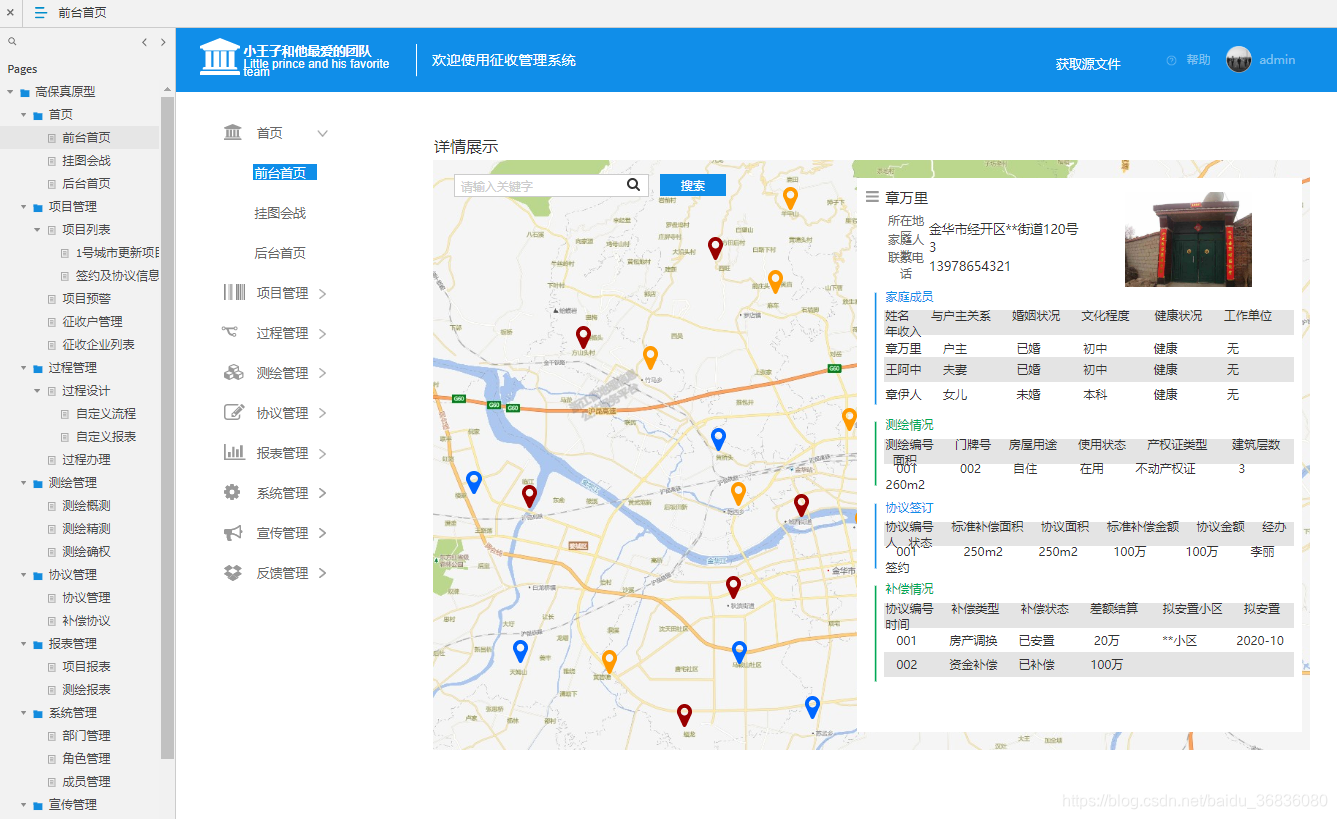Viewport: 1337px width, 819px height.
Task: Expand the 宣传管理 navigation chevron
Action: [322, 533]
